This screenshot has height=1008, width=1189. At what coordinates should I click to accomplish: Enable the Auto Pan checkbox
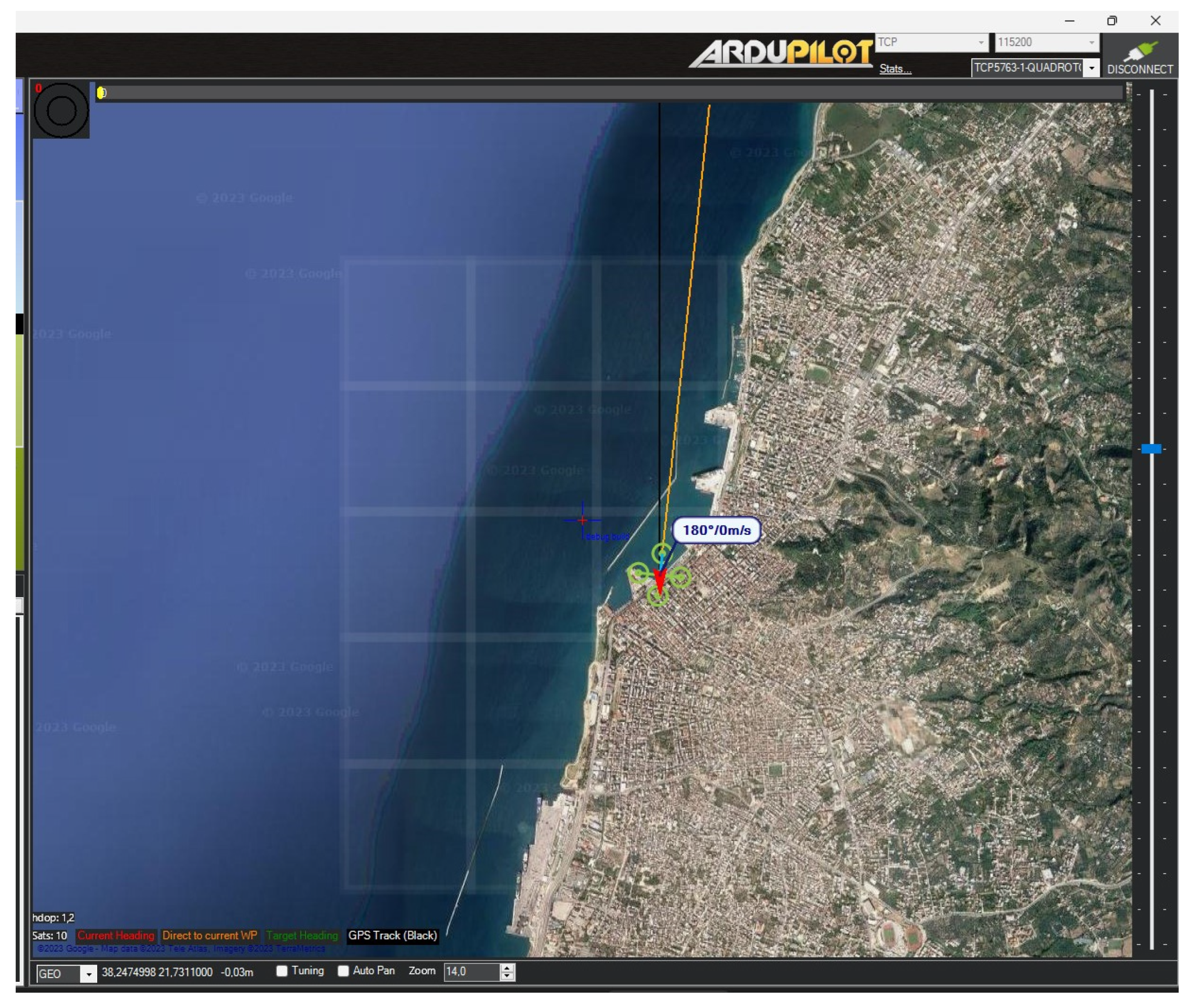point(343,971)
